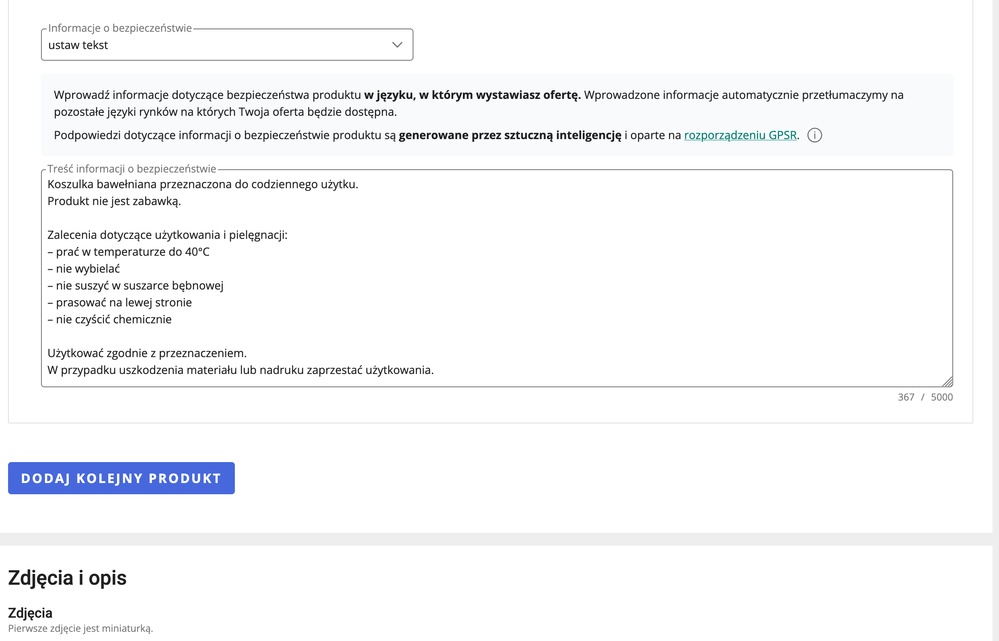Click the line "– nie wybielać"
Screen dimensions: 999x641
(84, 268)
